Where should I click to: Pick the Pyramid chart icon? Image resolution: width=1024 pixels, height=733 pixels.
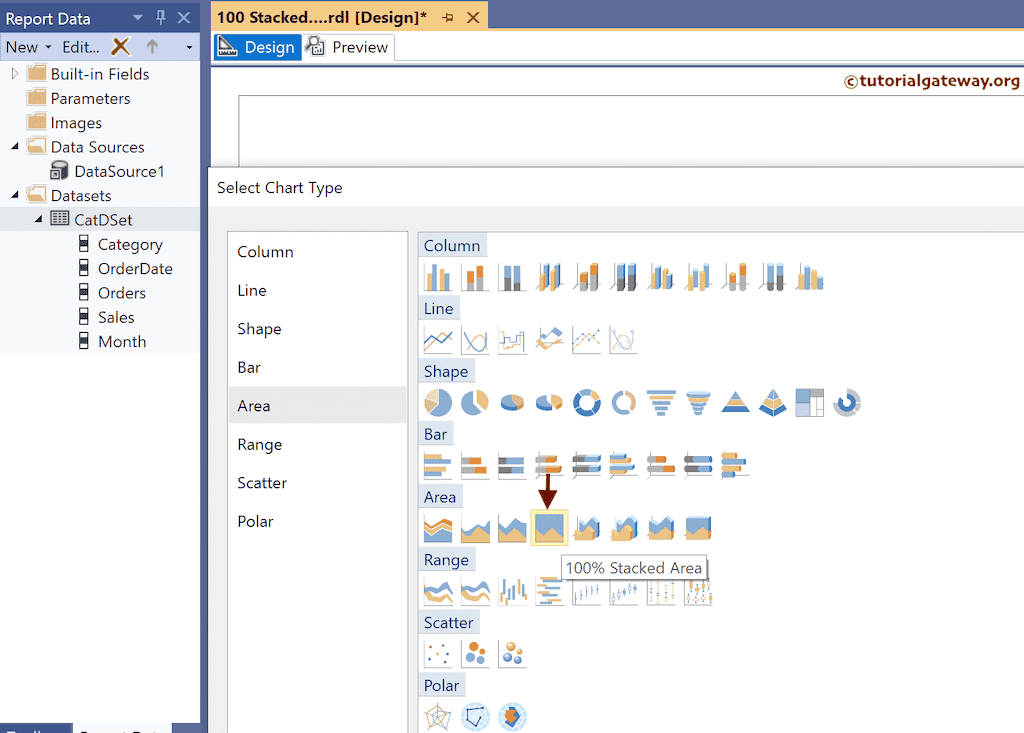pos(735,402)
